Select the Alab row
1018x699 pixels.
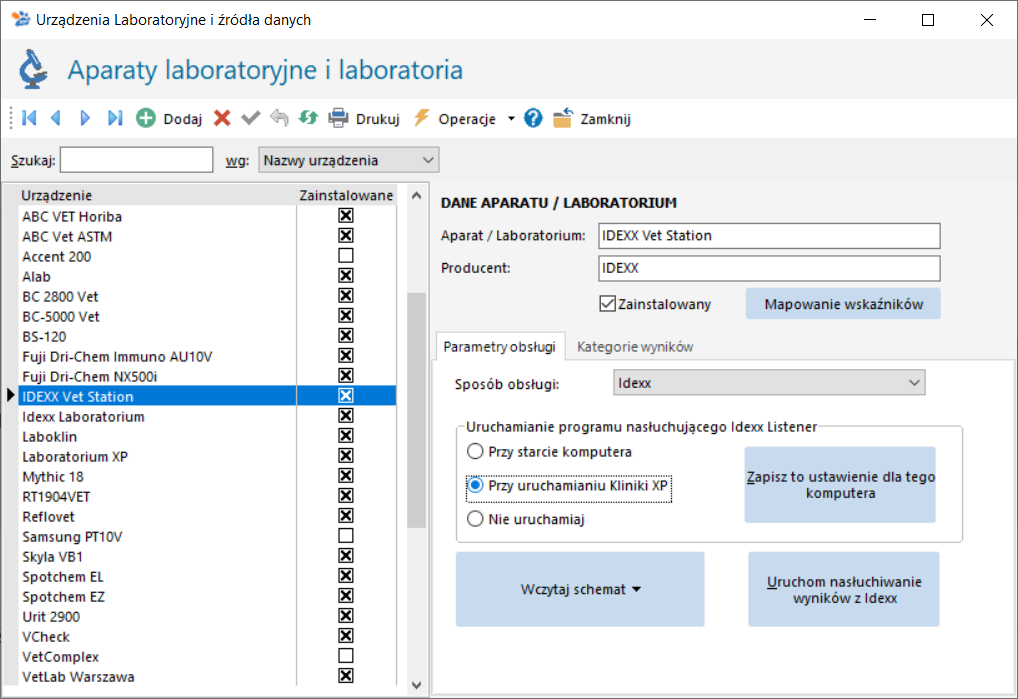click(x=207, y=276)
